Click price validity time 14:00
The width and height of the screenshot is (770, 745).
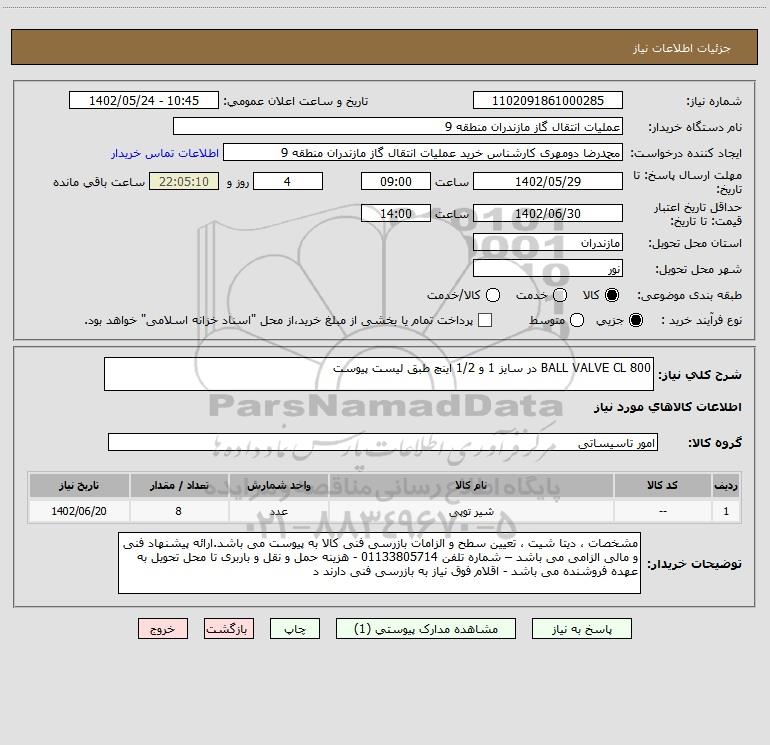coord(396,213)
